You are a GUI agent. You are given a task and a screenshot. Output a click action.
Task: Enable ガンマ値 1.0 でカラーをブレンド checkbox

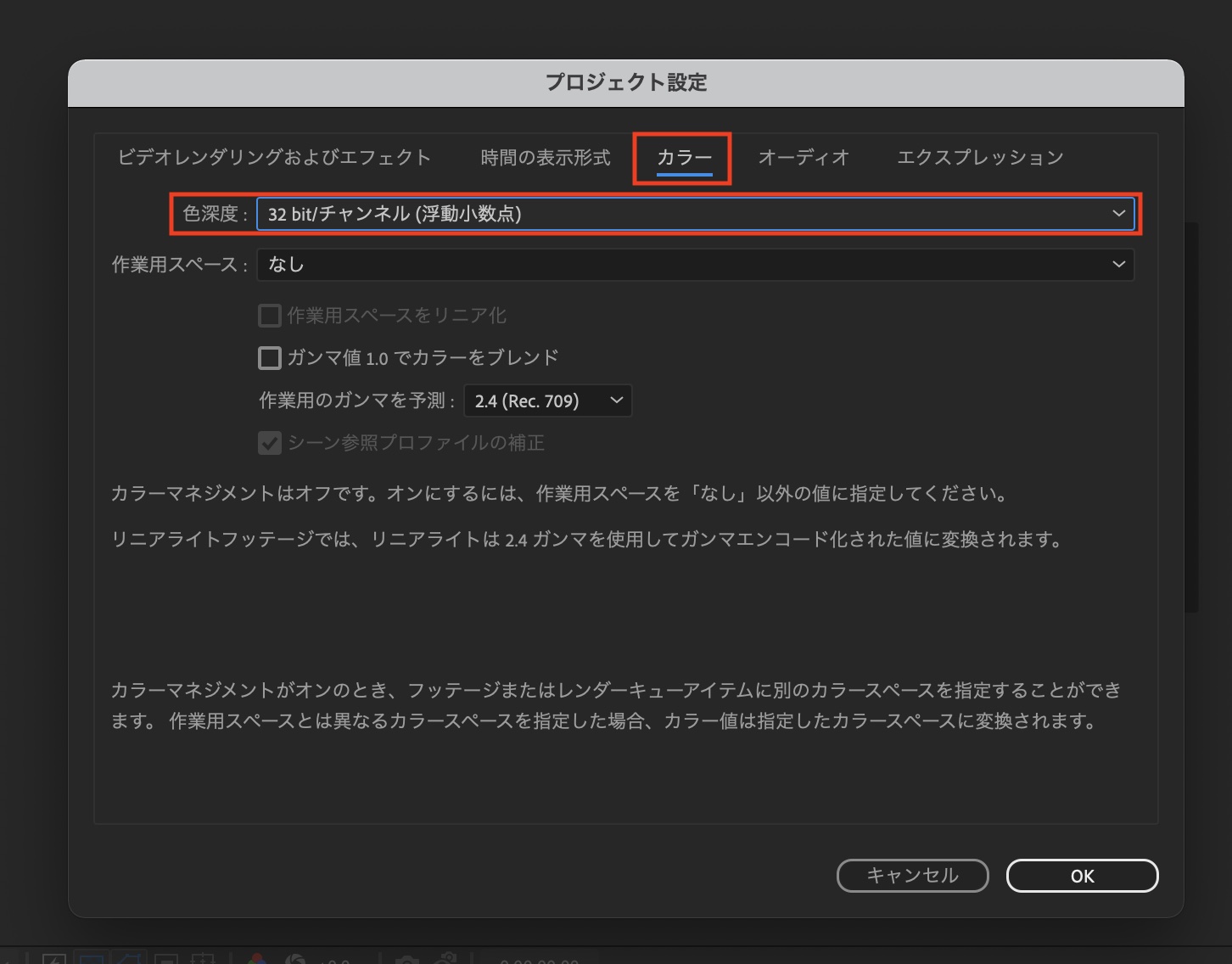coord(270,358)
